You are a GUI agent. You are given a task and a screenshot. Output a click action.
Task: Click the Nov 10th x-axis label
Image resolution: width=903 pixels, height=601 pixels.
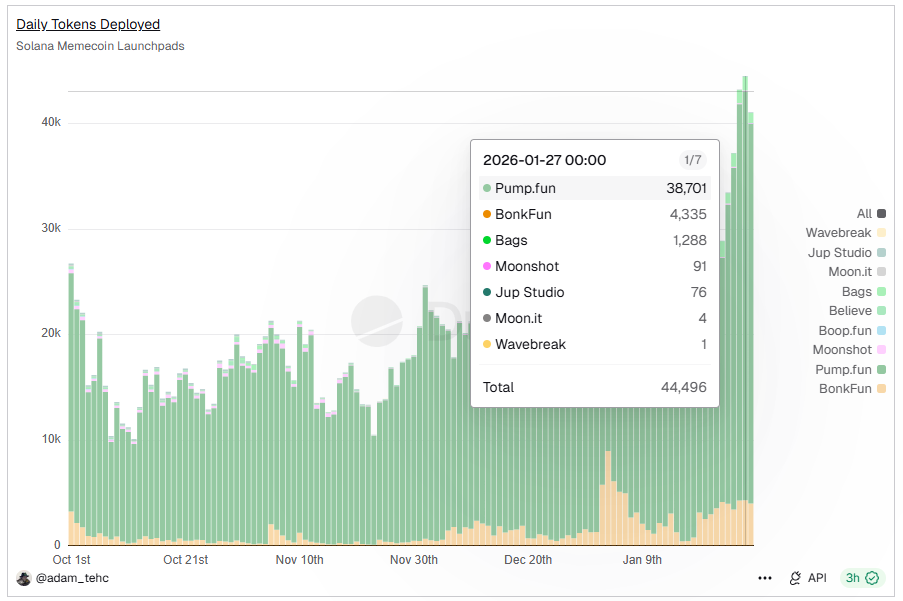tap(299, 560)
